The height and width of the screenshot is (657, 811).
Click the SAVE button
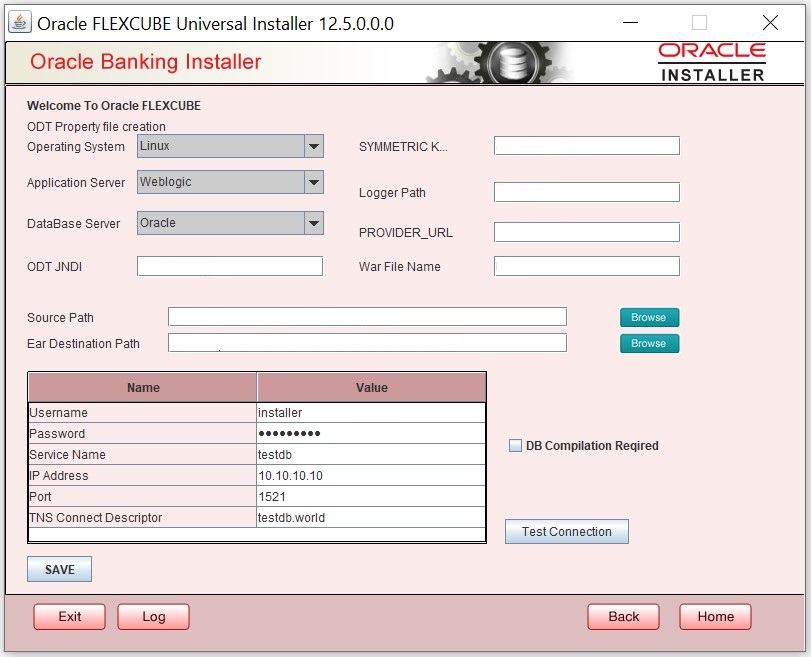(59, 569)
